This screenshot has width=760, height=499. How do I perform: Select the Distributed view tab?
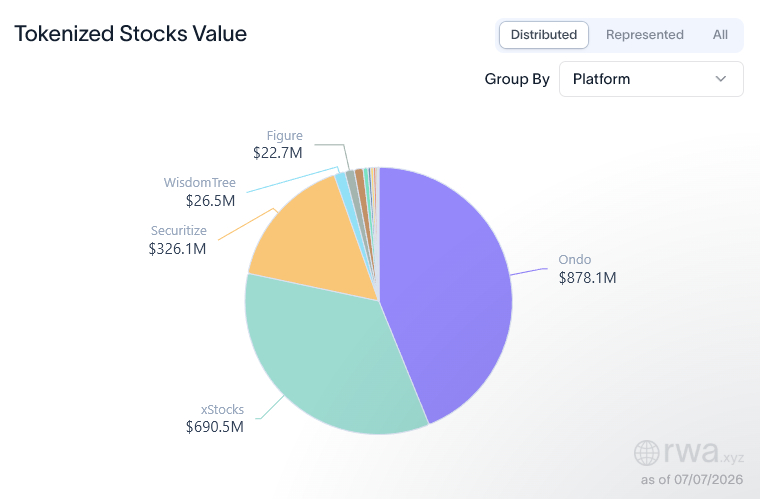[x=544, y=35]
